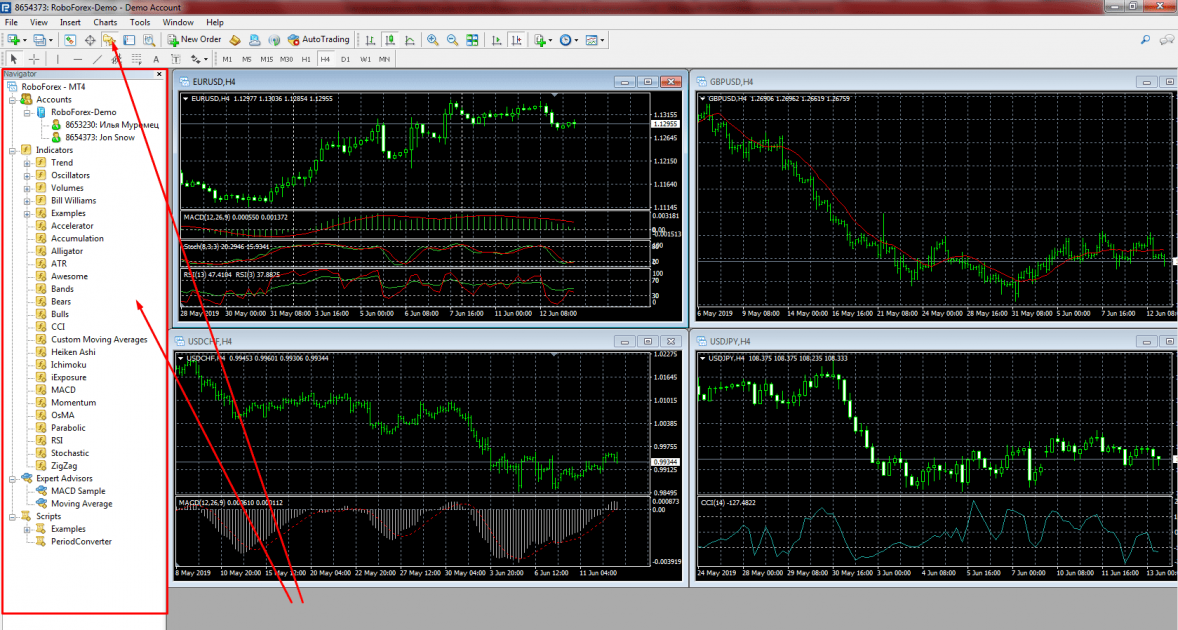Image resolution: width=1178 pixels, height=630 pixels.
Task: Expand the Bill Williams folder
Action: (x=27, y=200)
